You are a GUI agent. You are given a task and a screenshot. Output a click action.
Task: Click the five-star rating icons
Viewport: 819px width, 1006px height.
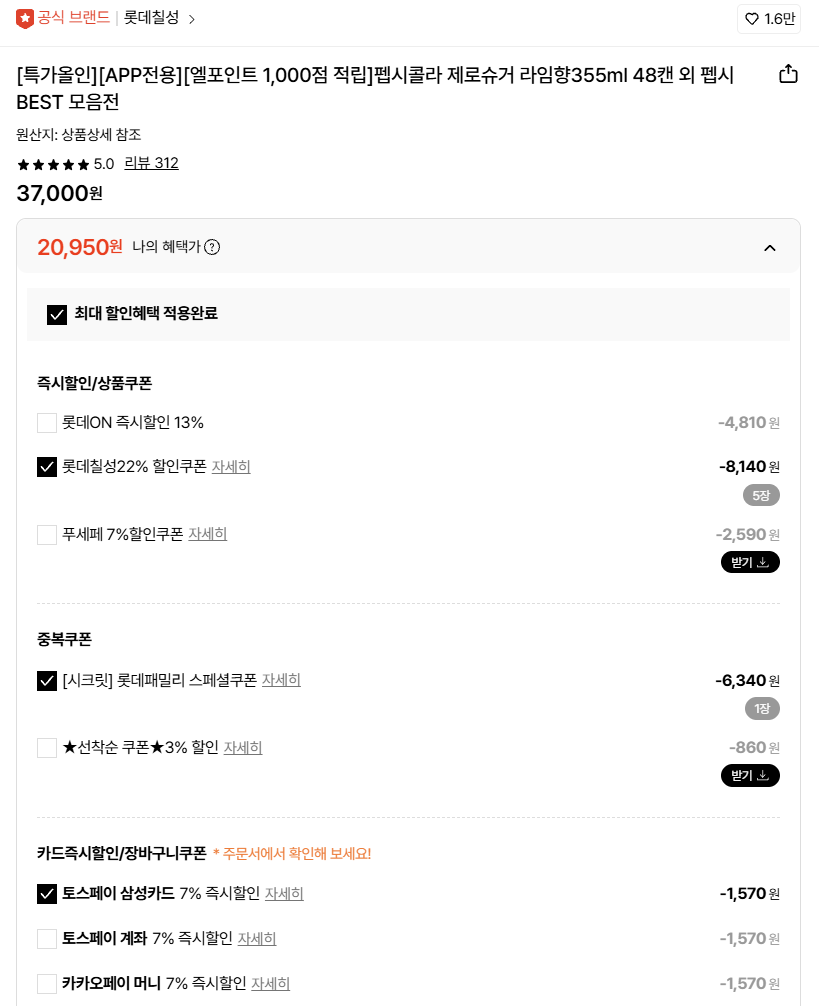(x=53, y=164)
